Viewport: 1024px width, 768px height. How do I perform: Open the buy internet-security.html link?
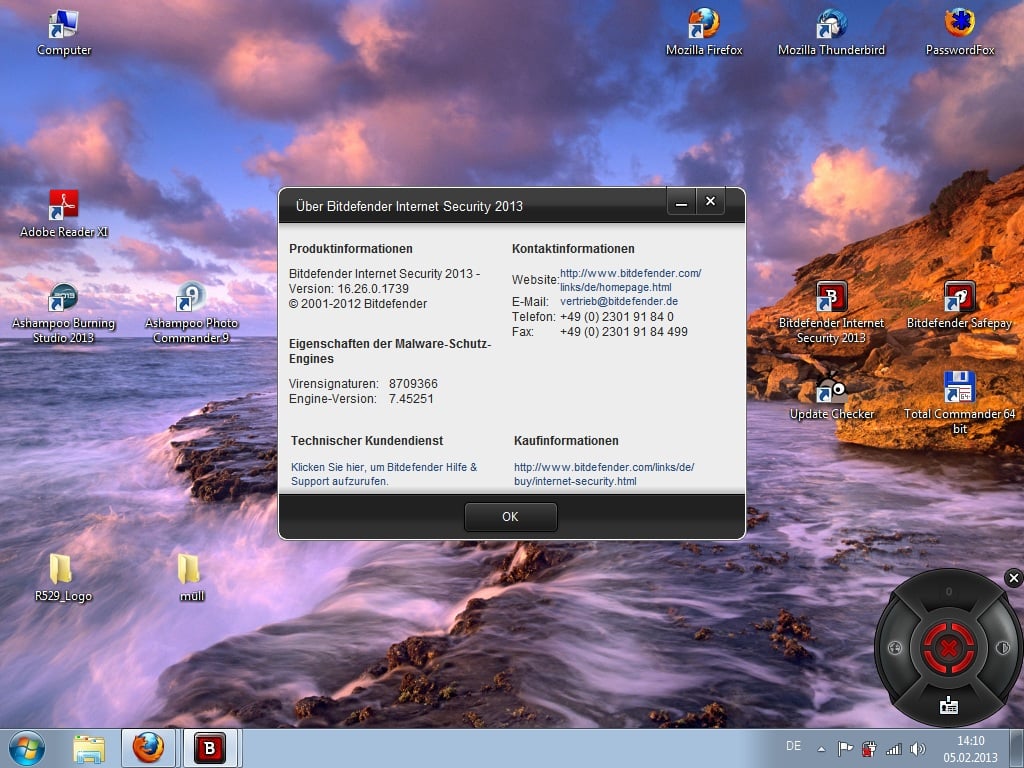604,474
